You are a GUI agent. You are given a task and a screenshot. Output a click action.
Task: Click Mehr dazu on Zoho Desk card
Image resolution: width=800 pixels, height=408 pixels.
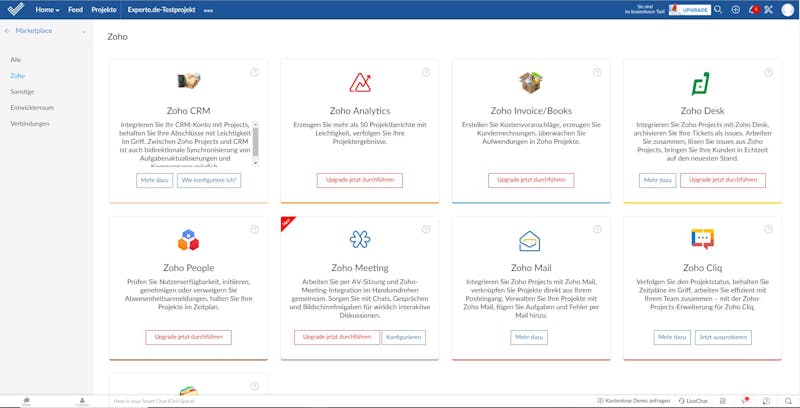point(658,181)
